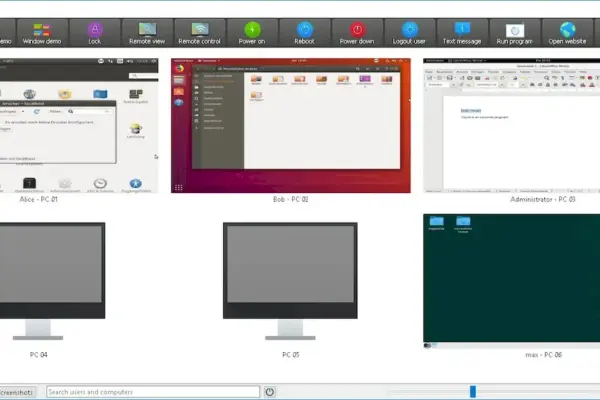Toggle the powered-on computers filter button
The width and height of the screenshot is (600, 400).
(x=270, y=392)
